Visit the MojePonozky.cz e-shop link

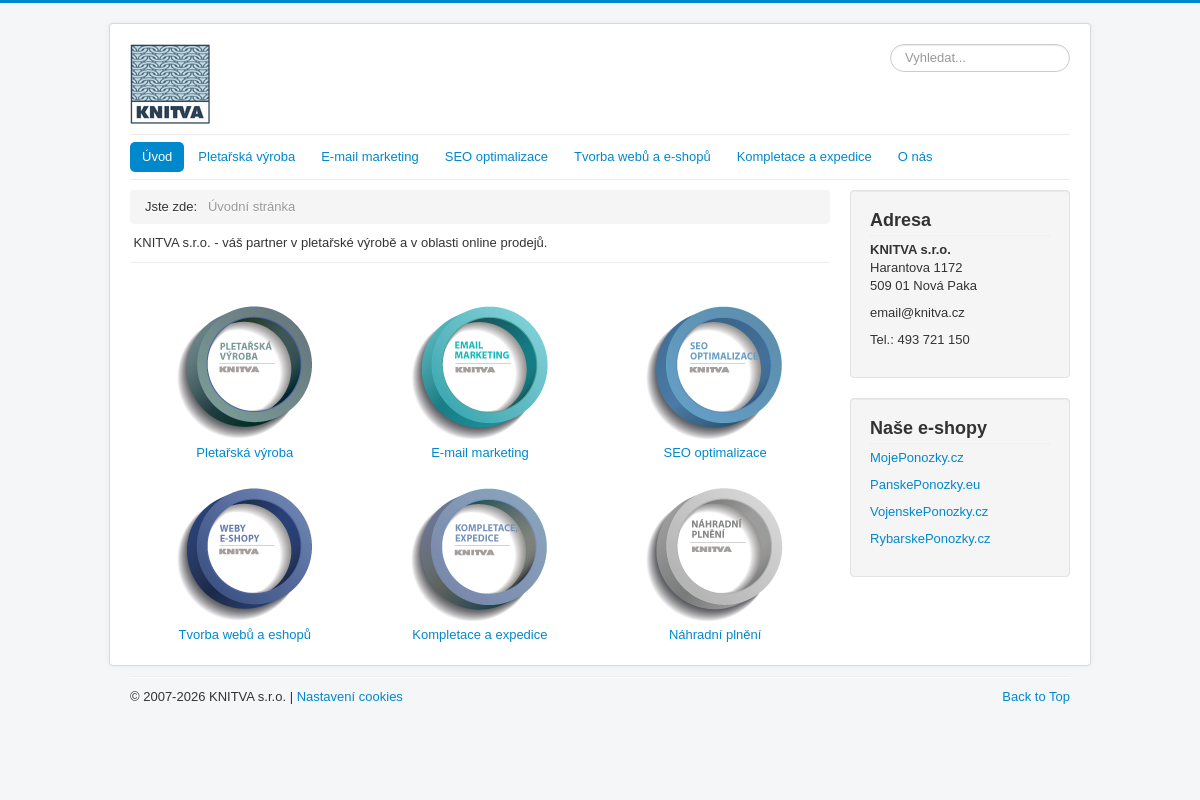(x=916, y=458)
